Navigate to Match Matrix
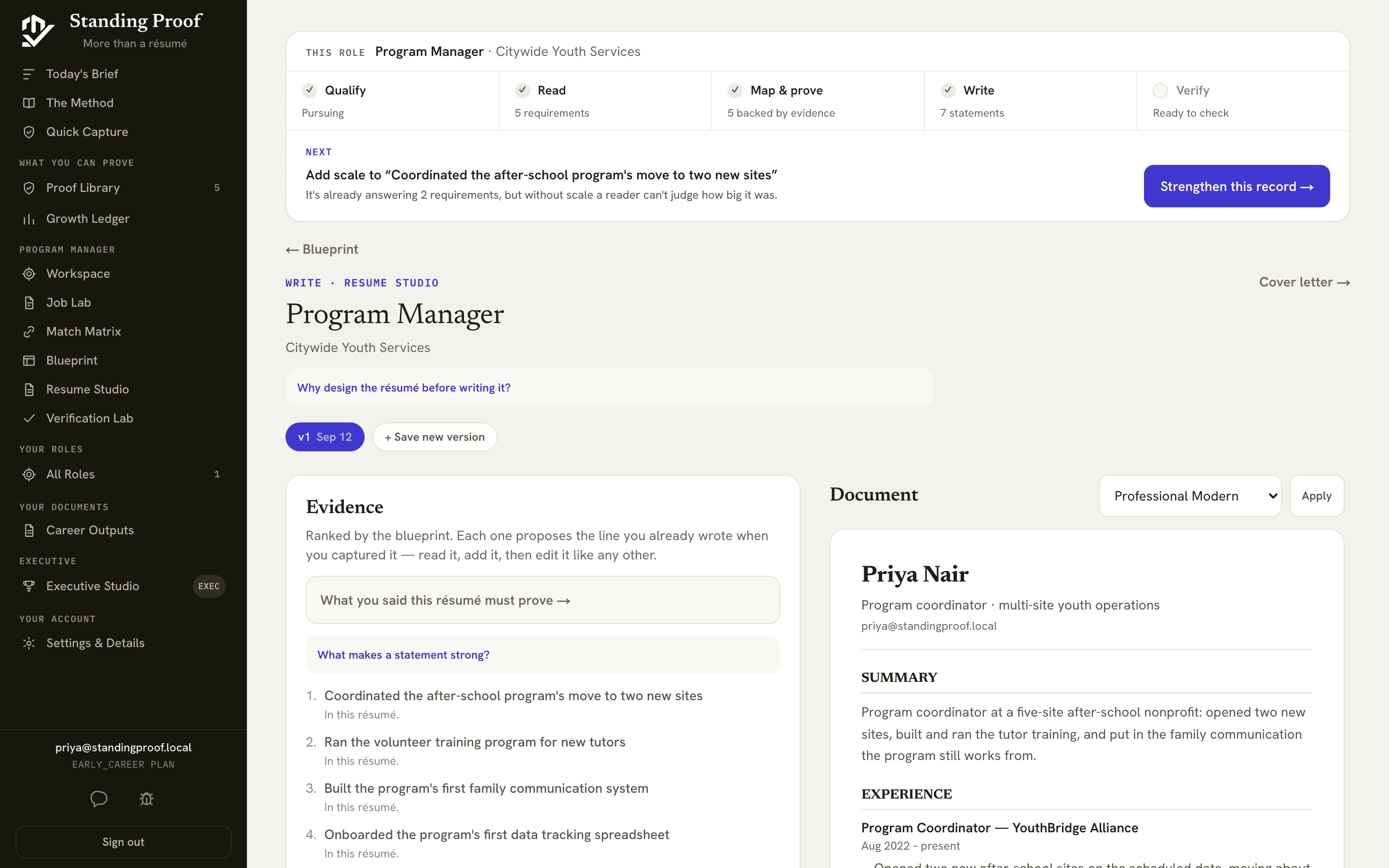The width and height of the screenshot is (1389, 868). [x=123, y=332]
